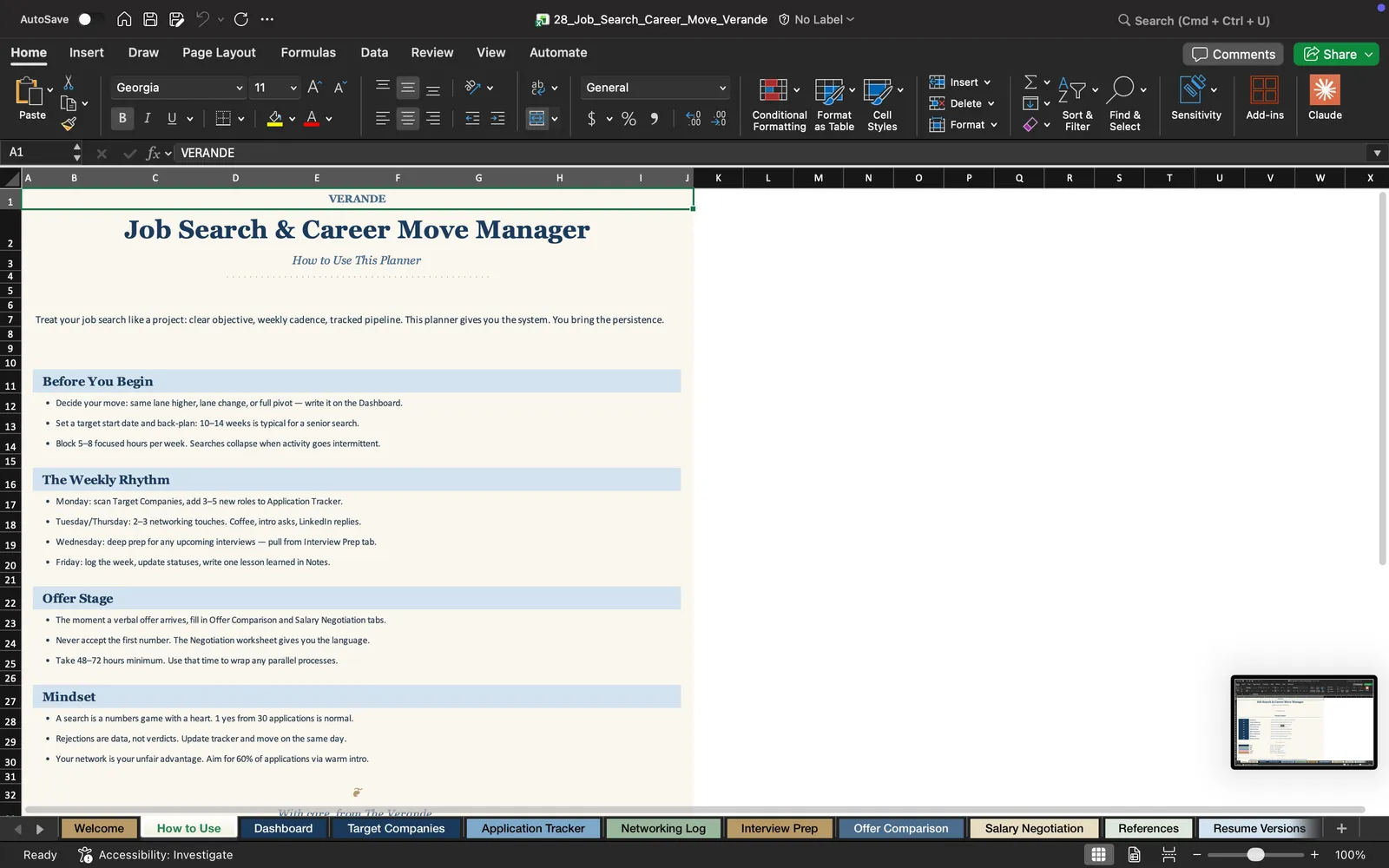This screenshot has height=868, width=1389.
Task: Open Conditional Formatting options
Action: tap(780, 104)
